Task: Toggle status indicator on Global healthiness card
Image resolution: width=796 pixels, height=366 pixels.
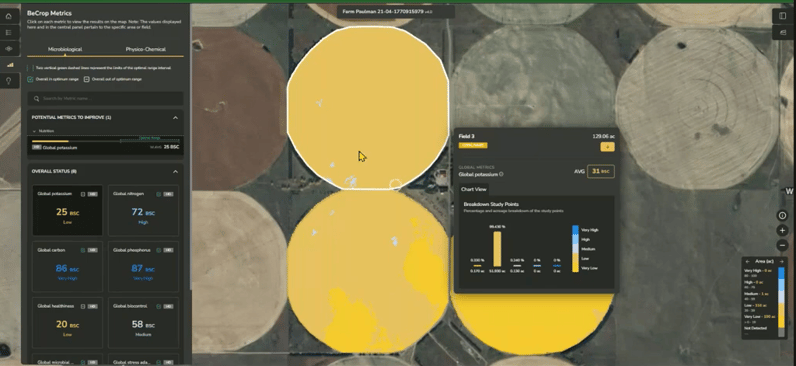Action: coord(83,306)
